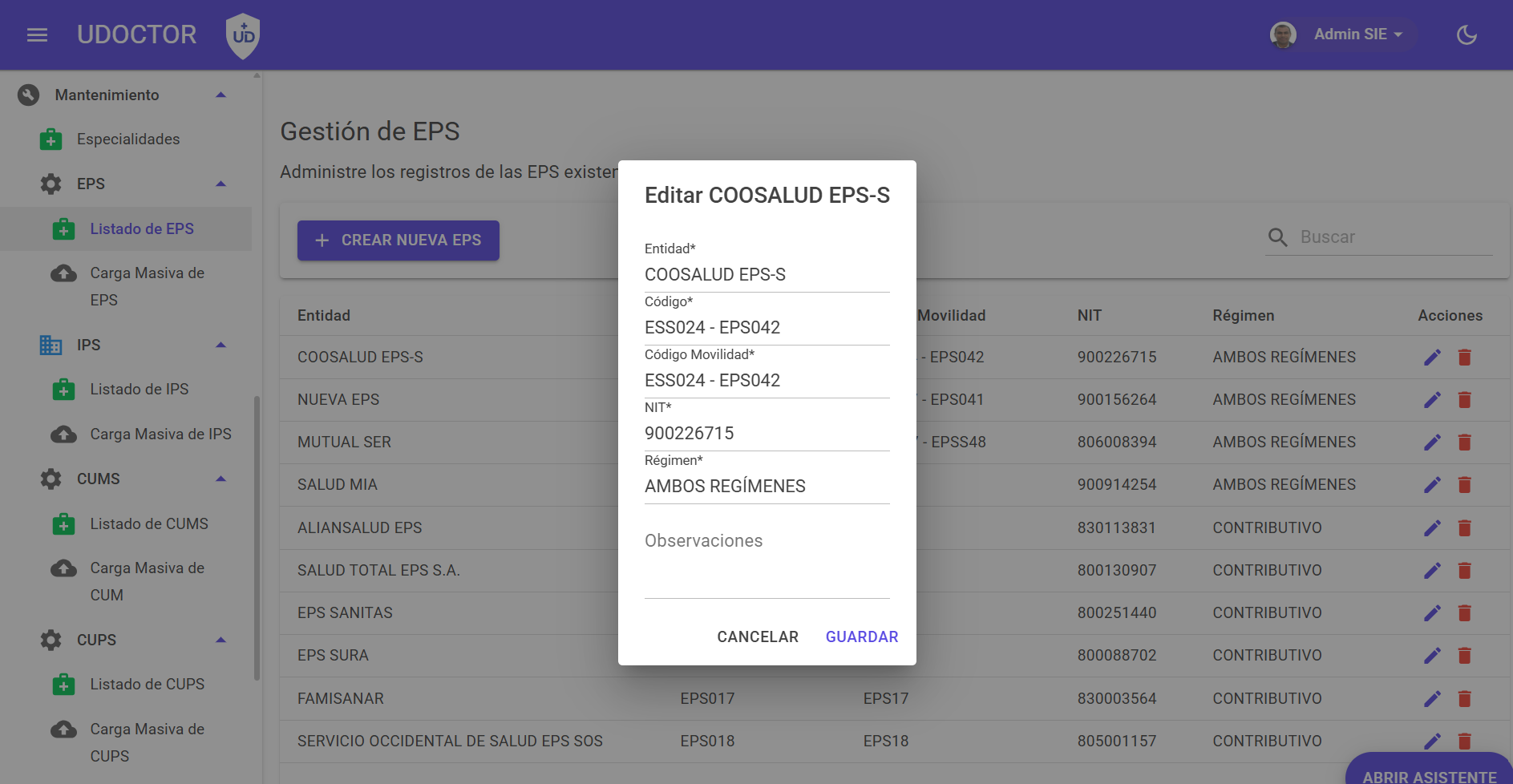Click the Código input field
1513x784 pixels.
coord(767,327)
